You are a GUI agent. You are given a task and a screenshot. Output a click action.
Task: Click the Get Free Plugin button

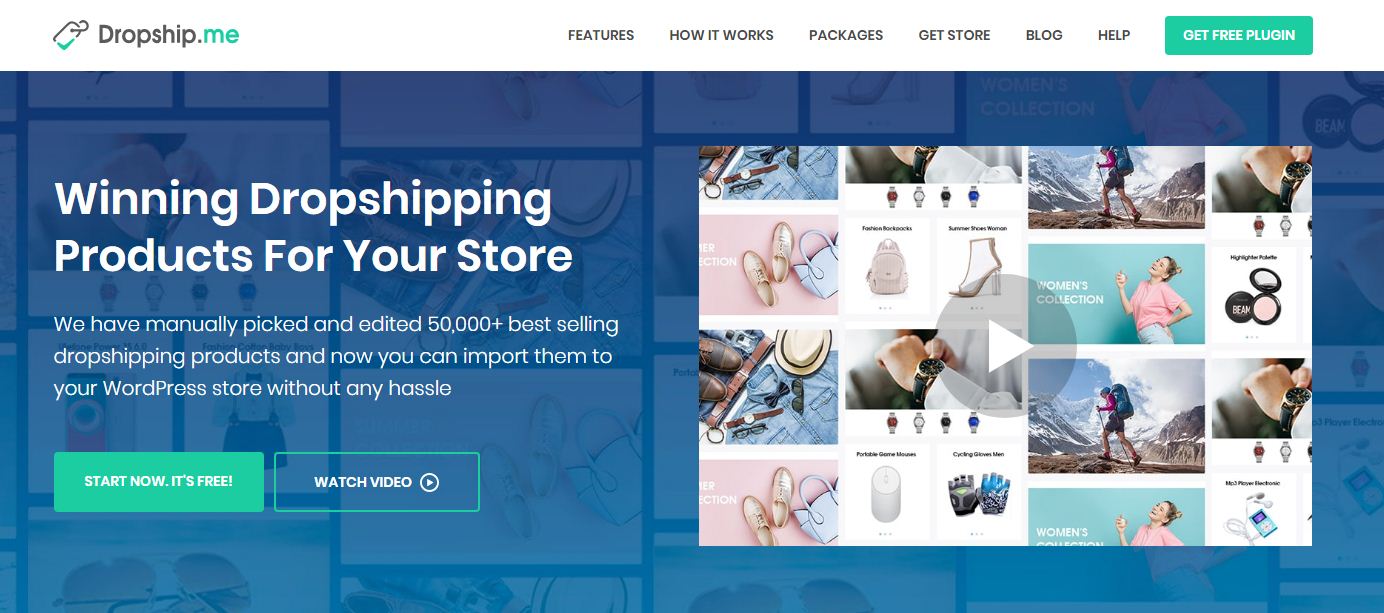click(x=1239, y=35)
